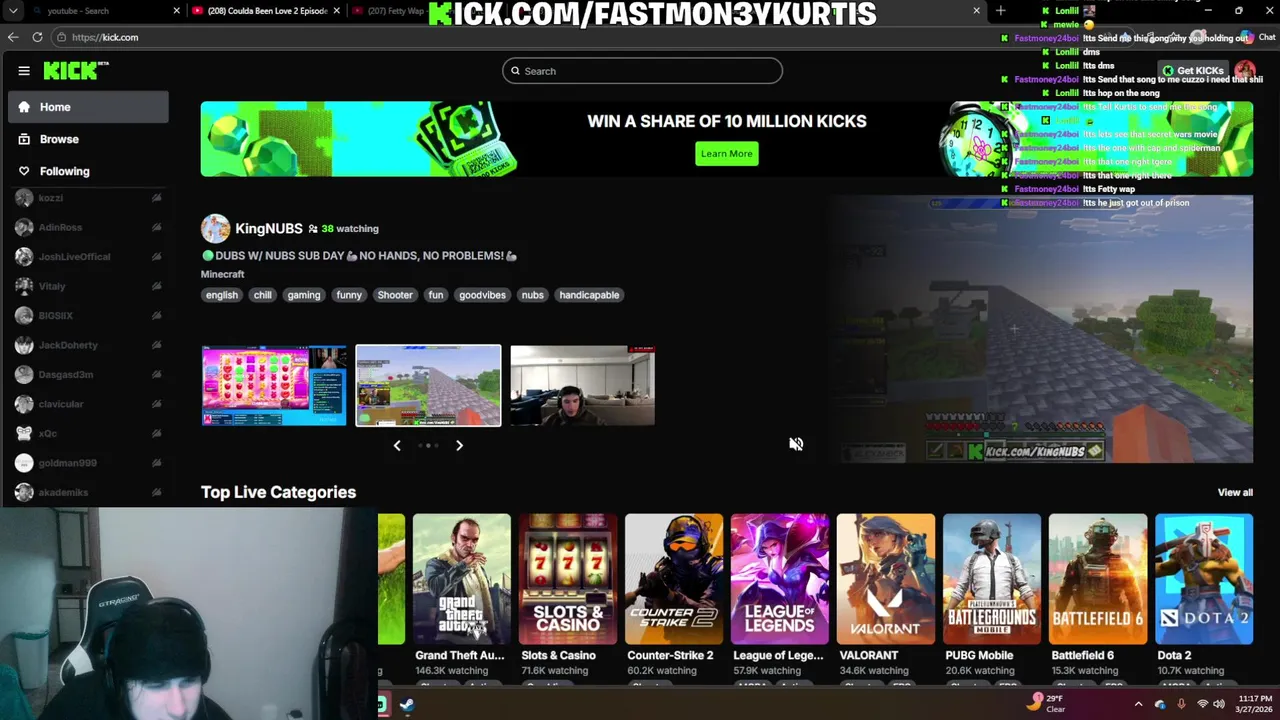Select the goodvibes tag
Screen dimensions: 1280x720
(482, 295)
